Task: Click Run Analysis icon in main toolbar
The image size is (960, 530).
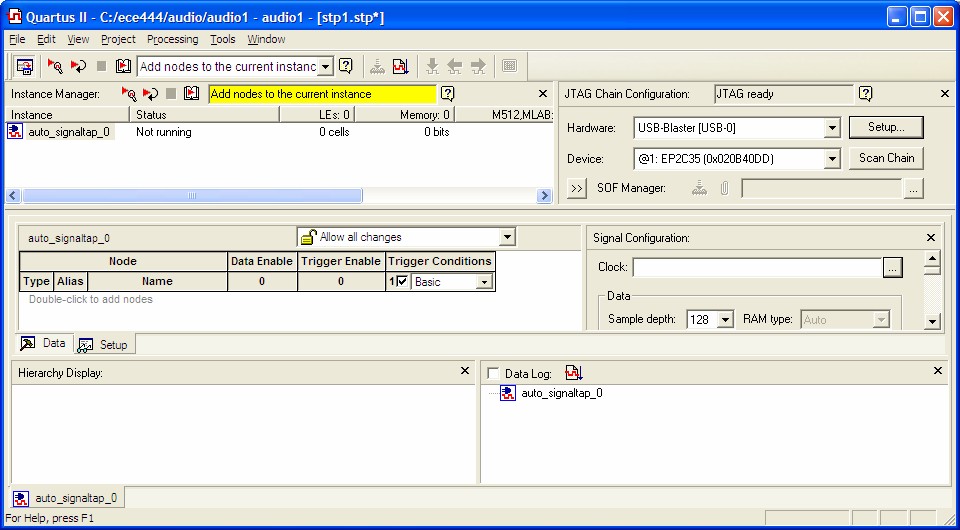Action: point(55,66)
